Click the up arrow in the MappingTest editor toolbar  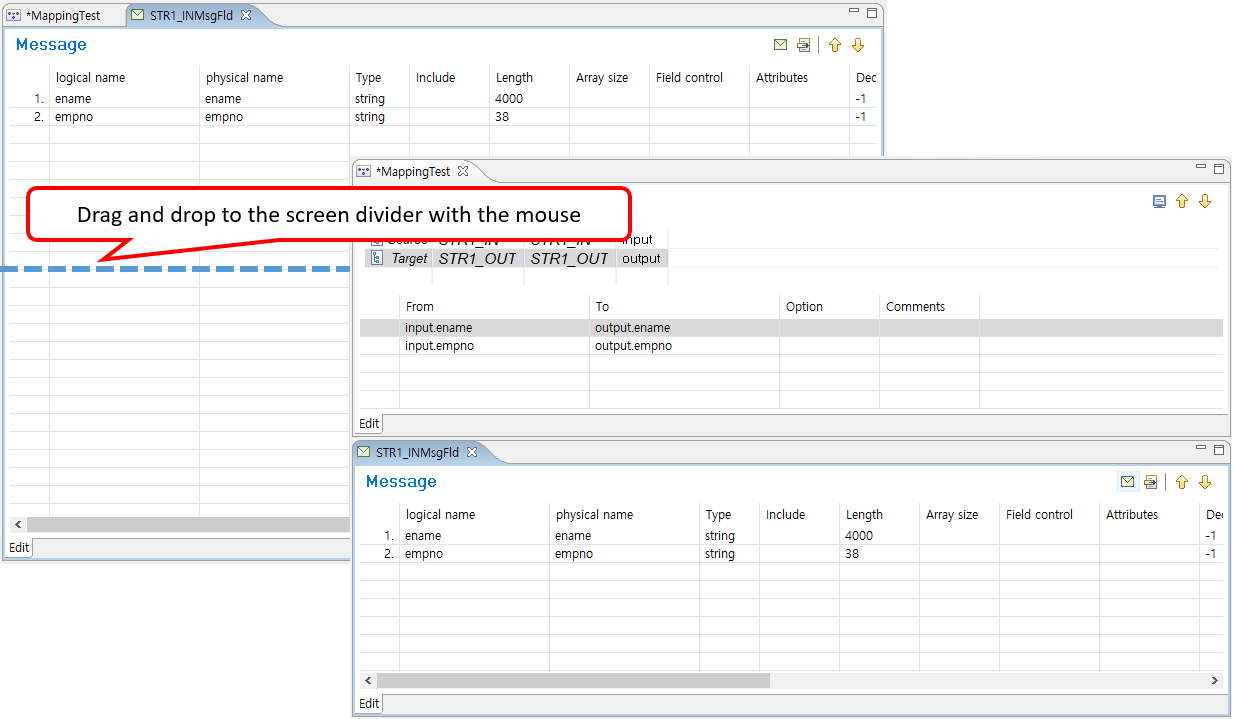click(x=1182, y=201)
